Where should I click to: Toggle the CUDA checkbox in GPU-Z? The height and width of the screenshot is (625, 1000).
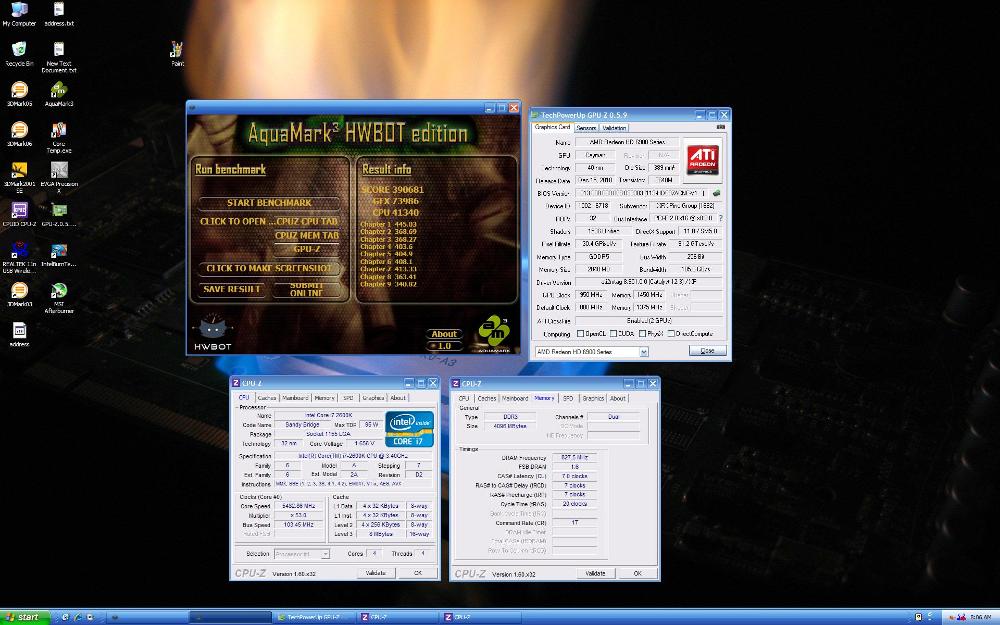coord(613,334)
